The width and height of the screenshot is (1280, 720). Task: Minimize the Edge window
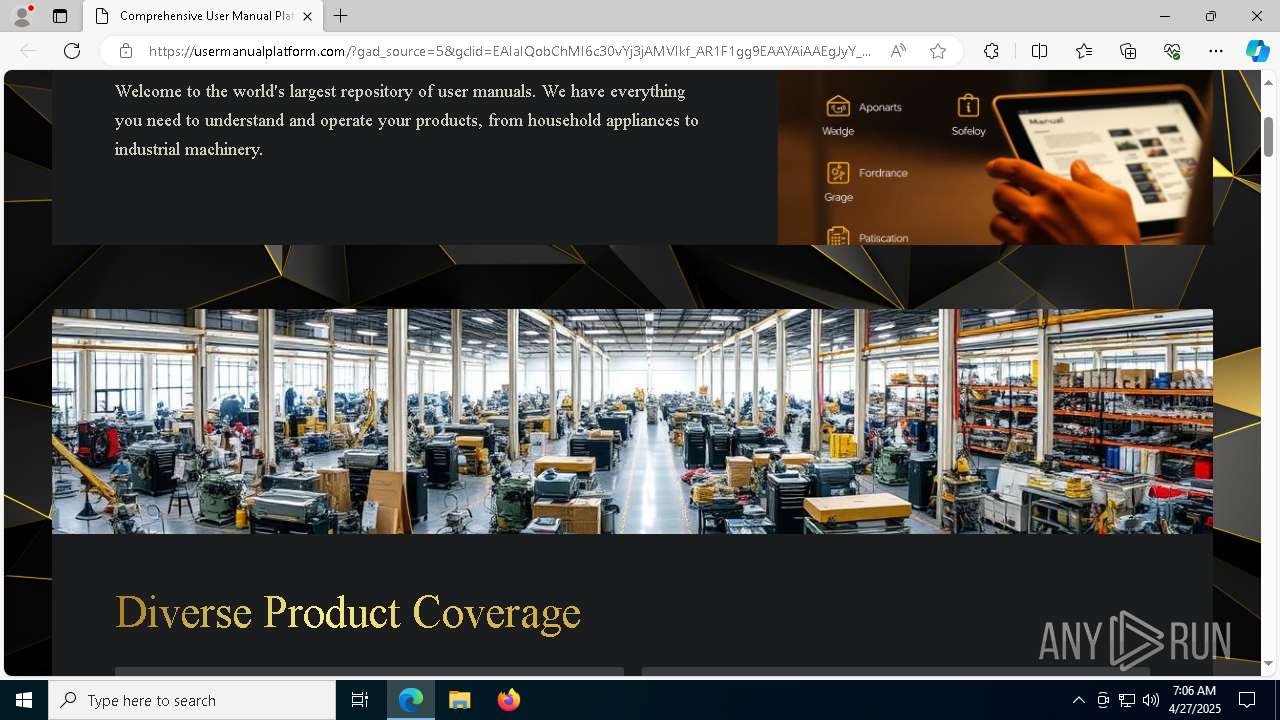1165,16
